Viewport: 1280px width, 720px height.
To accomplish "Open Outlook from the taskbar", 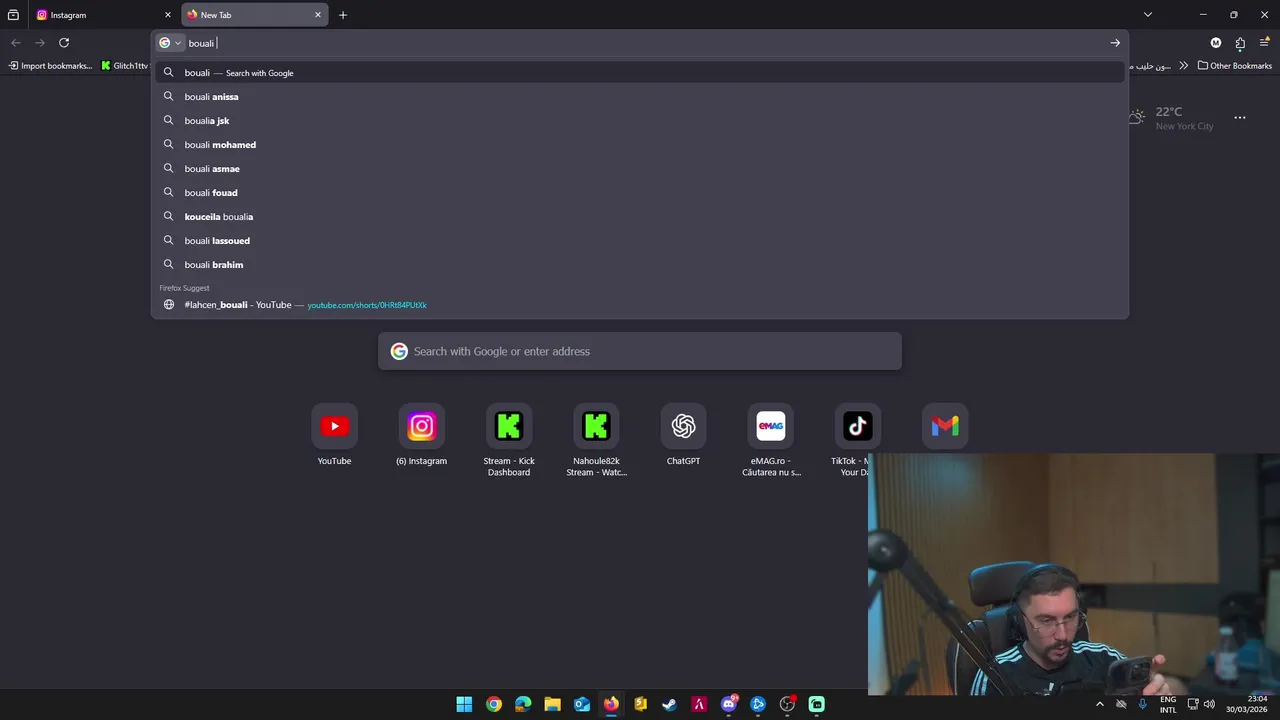I will coord(582,704).
